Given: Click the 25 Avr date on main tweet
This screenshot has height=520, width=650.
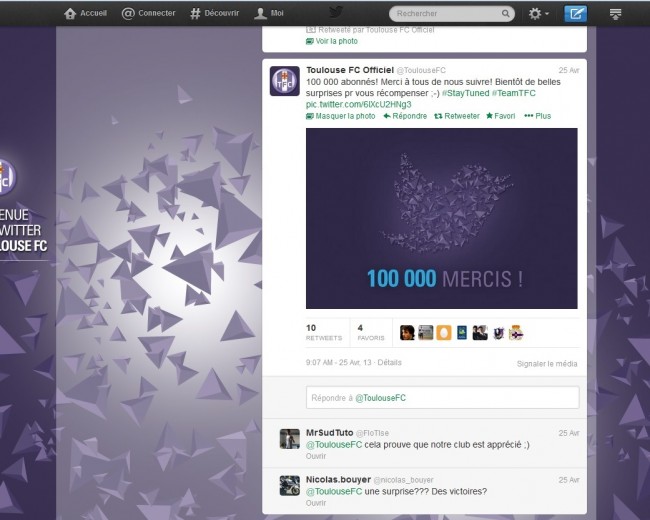Looking at the screenshot, I should (569, 70).
